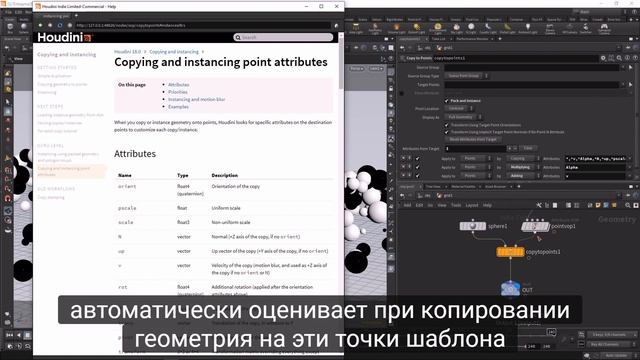640x360 pixels.
Task: Click Attributes link under On this page
Action: (x=178, y=84)
